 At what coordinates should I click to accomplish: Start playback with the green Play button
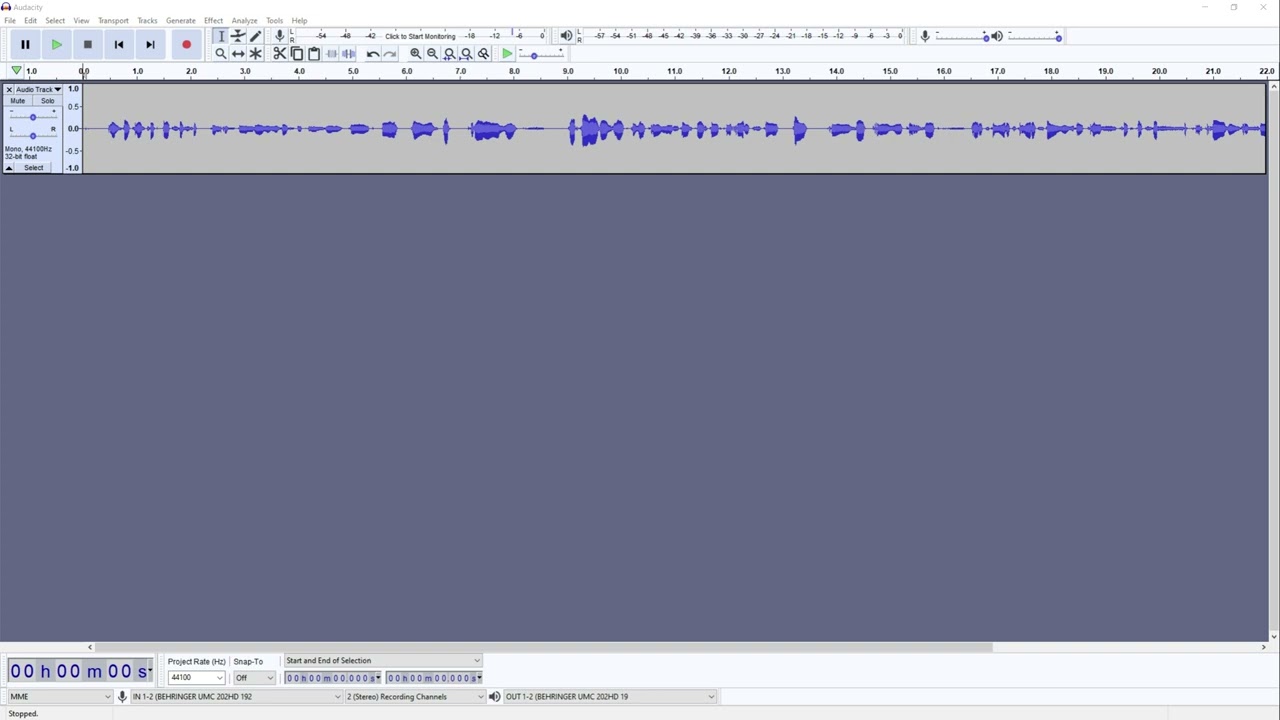point(56,44)
